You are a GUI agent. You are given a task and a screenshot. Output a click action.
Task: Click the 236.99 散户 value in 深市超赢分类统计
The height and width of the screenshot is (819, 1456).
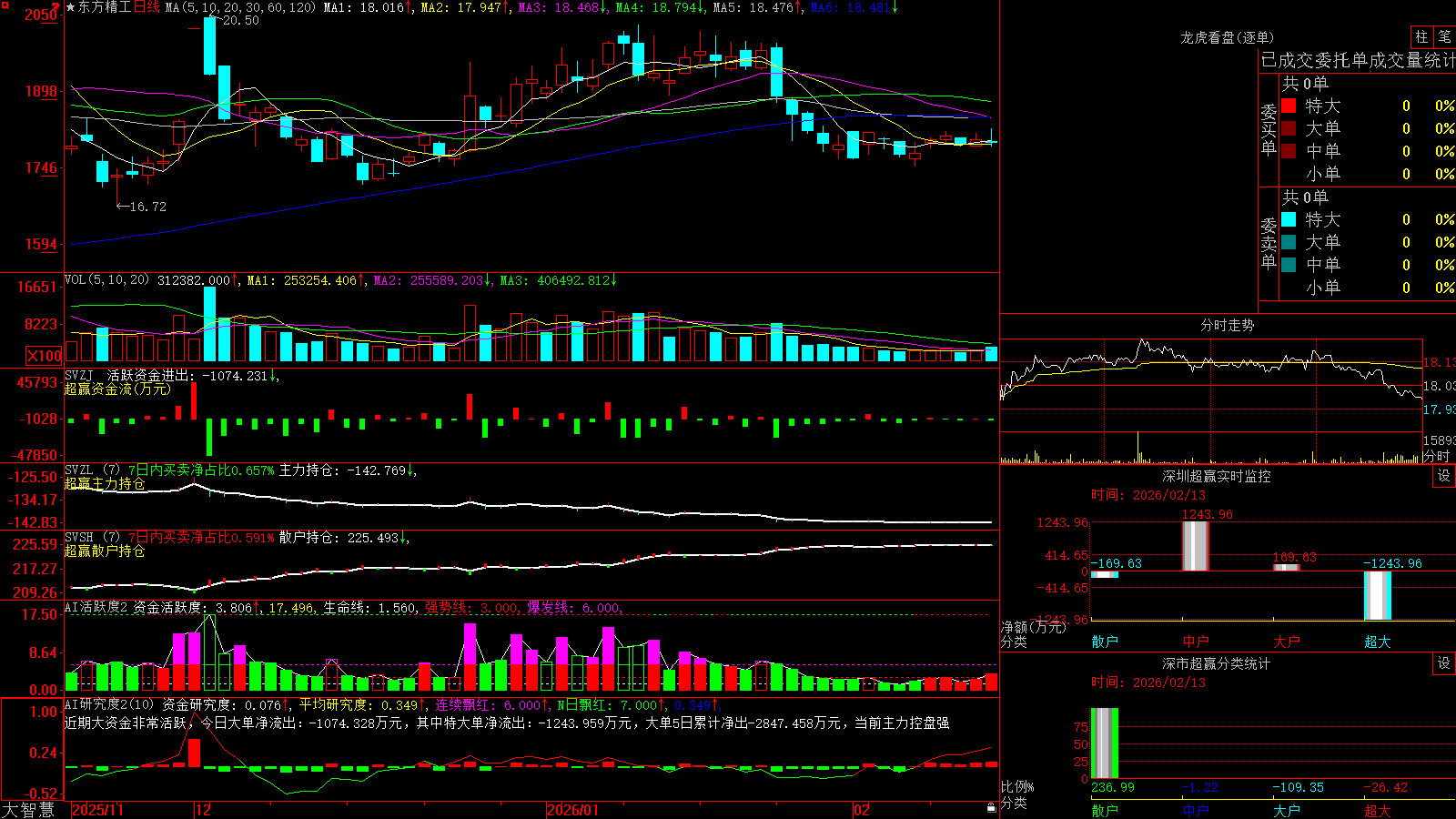(1113, 787)
